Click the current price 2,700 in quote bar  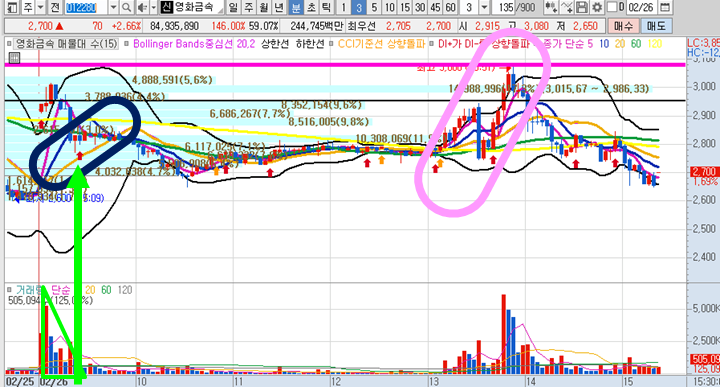[x=40, y=26]
